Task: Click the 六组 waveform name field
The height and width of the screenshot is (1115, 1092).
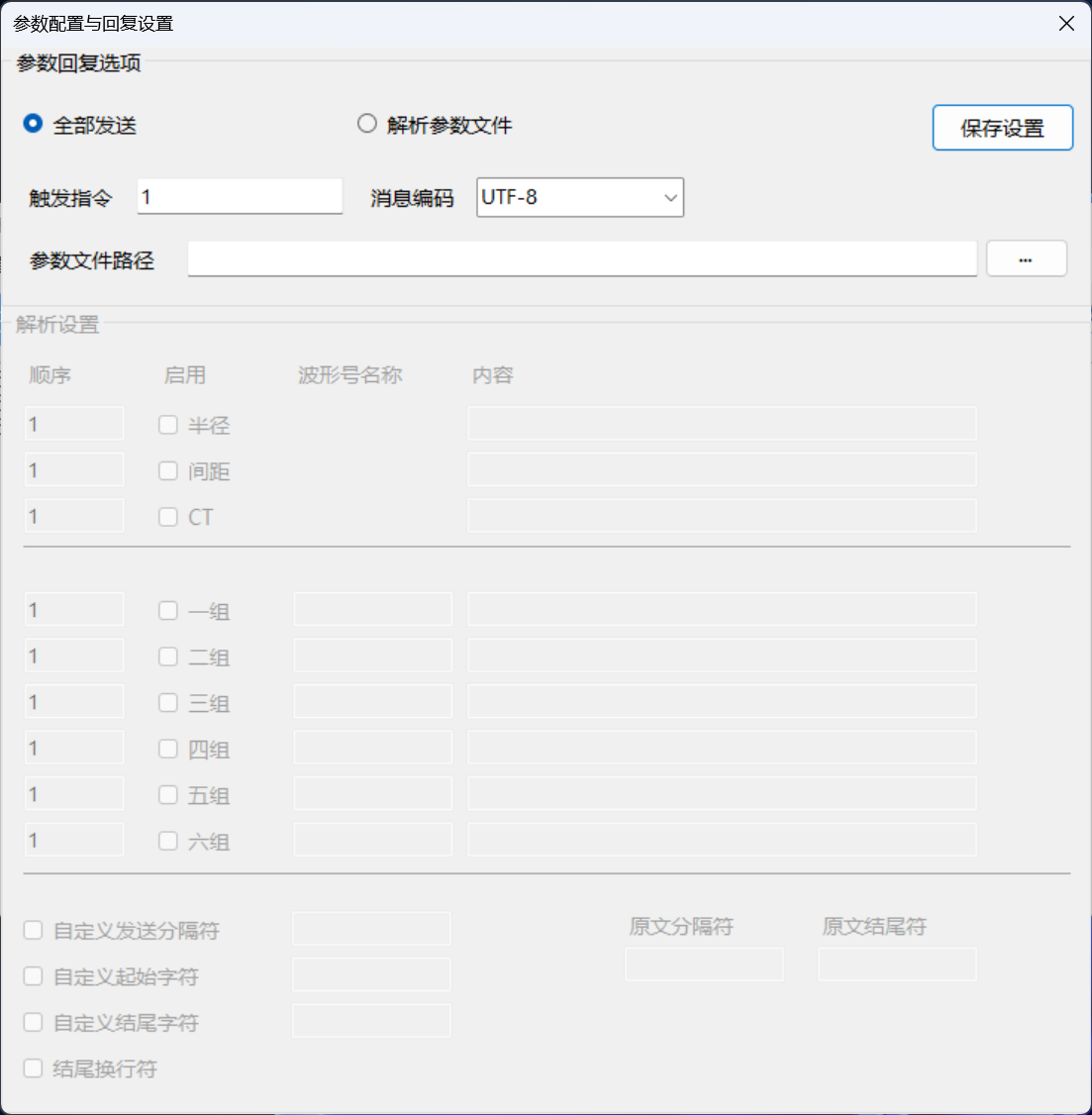Action: tap(373, 840)
